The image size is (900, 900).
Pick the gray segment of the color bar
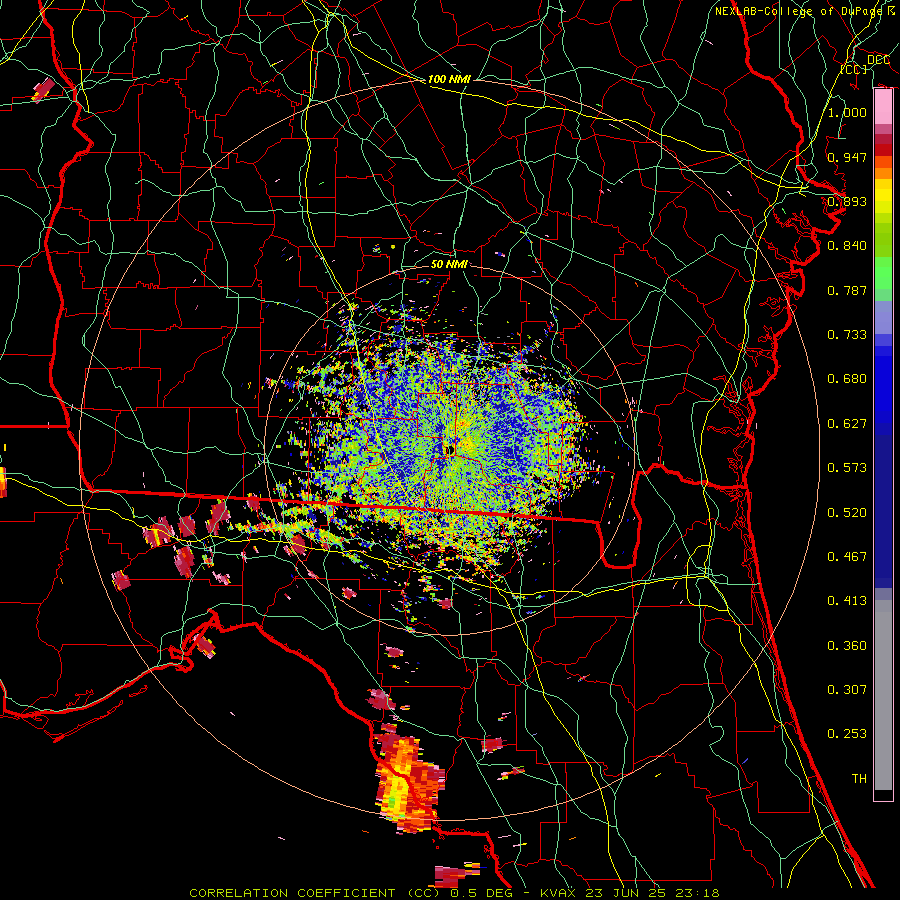[883, 695]
